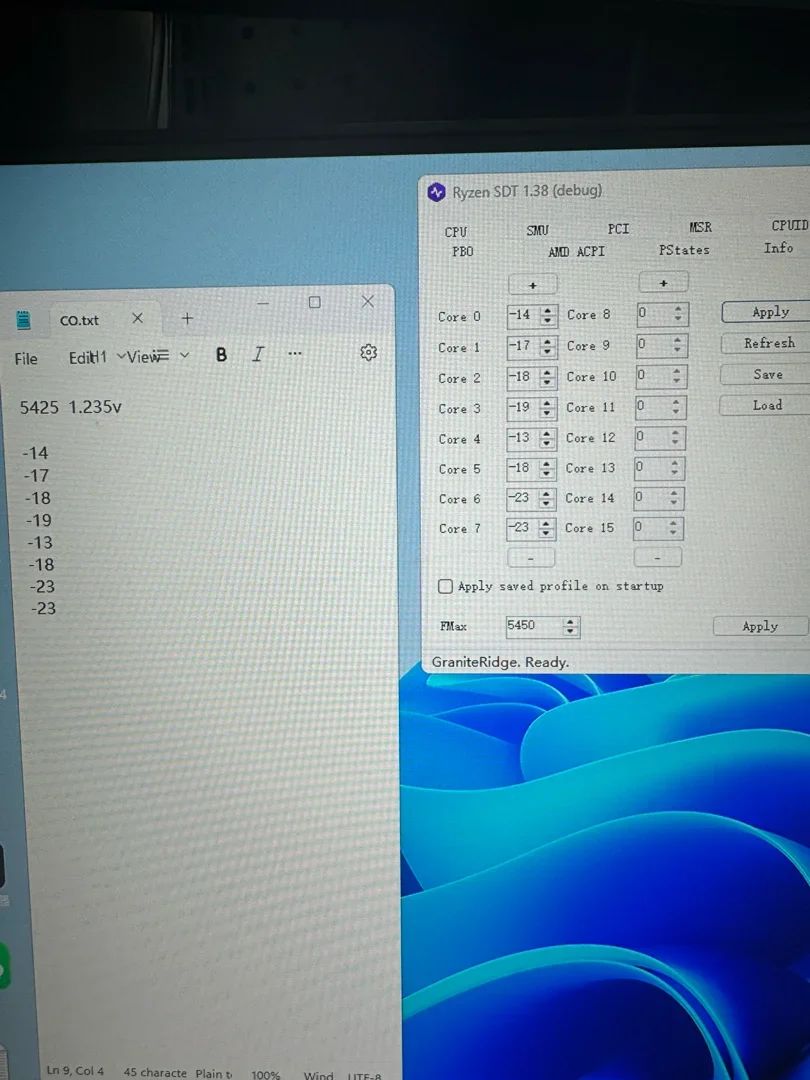Viewport: 810px width, 1080px height.
Task: Toggle Italic formatting in Notepad
Action: click(x=258, y=354)
